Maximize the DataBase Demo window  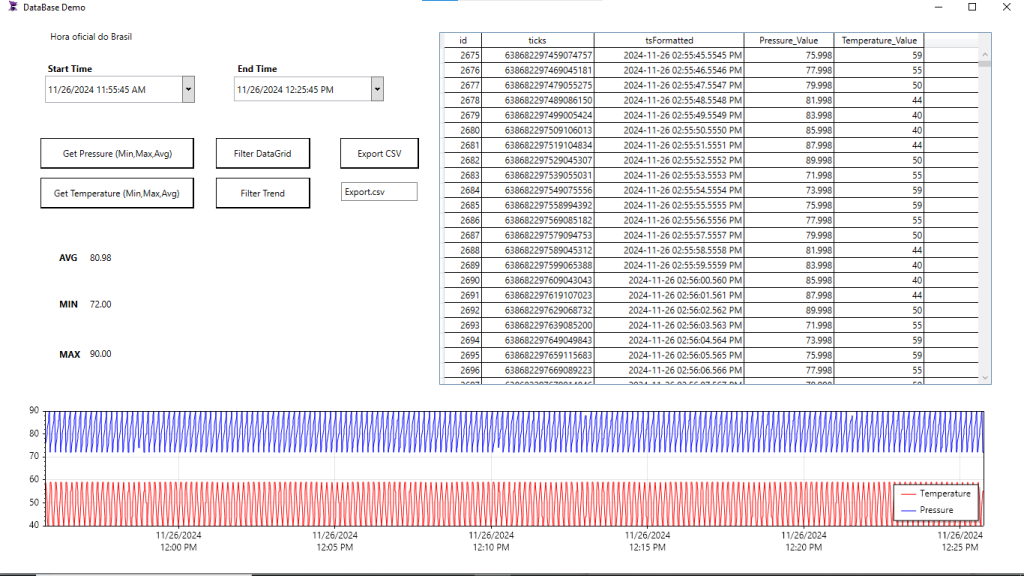point(972,7)
